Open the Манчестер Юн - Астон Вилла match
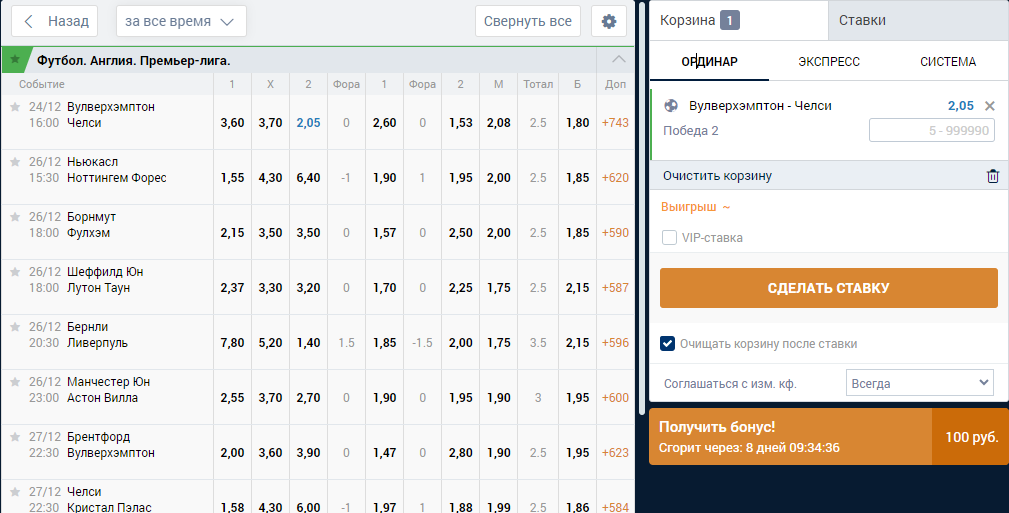This screenshot has width=1009, height=513. [x=108, y=390]
